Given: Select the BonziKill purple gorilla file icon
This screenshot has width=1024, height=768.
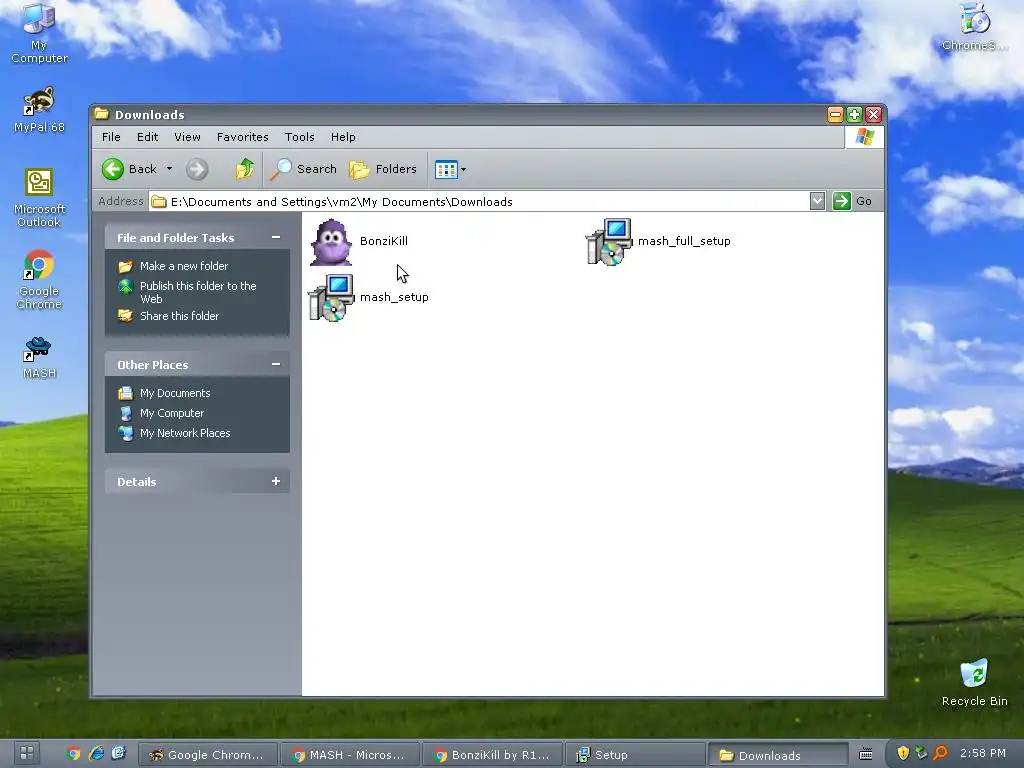Looking at the screenshot, I should 331,242.
